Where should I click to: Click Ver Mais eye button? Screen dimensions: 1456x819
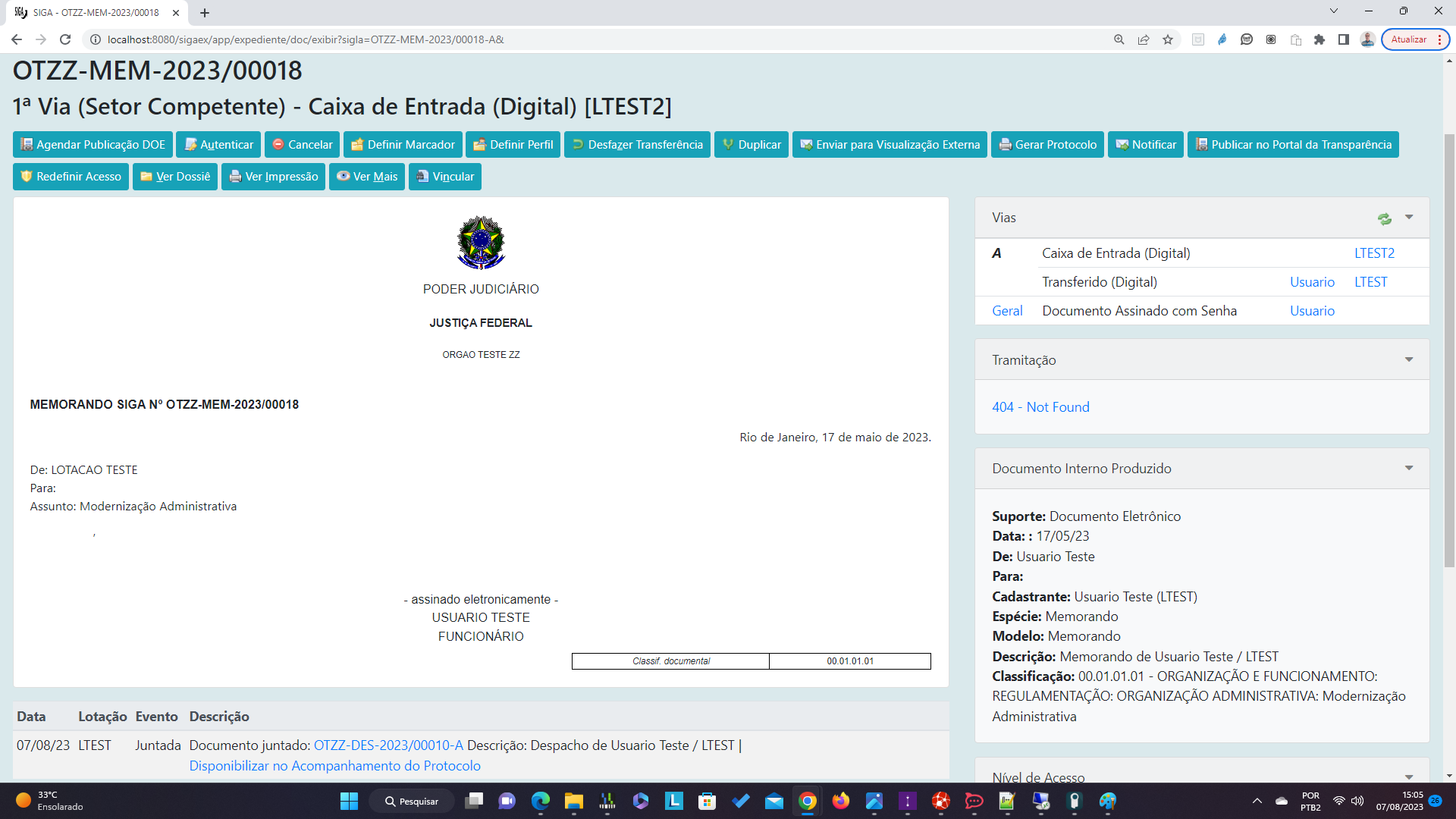(x=367, y=177)
